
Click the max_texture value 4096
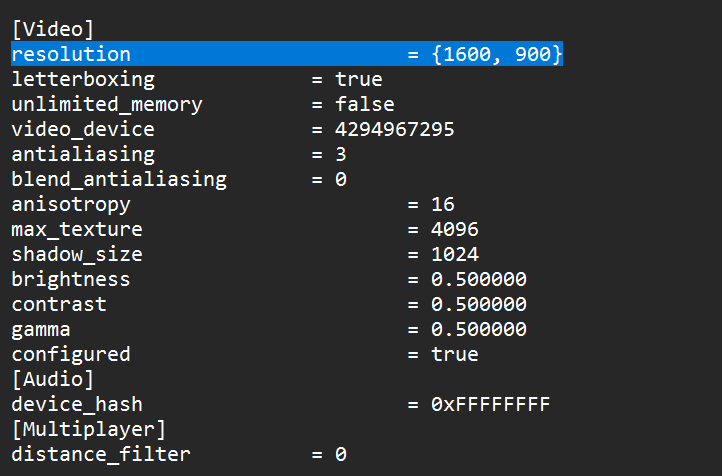click(455, 230)
